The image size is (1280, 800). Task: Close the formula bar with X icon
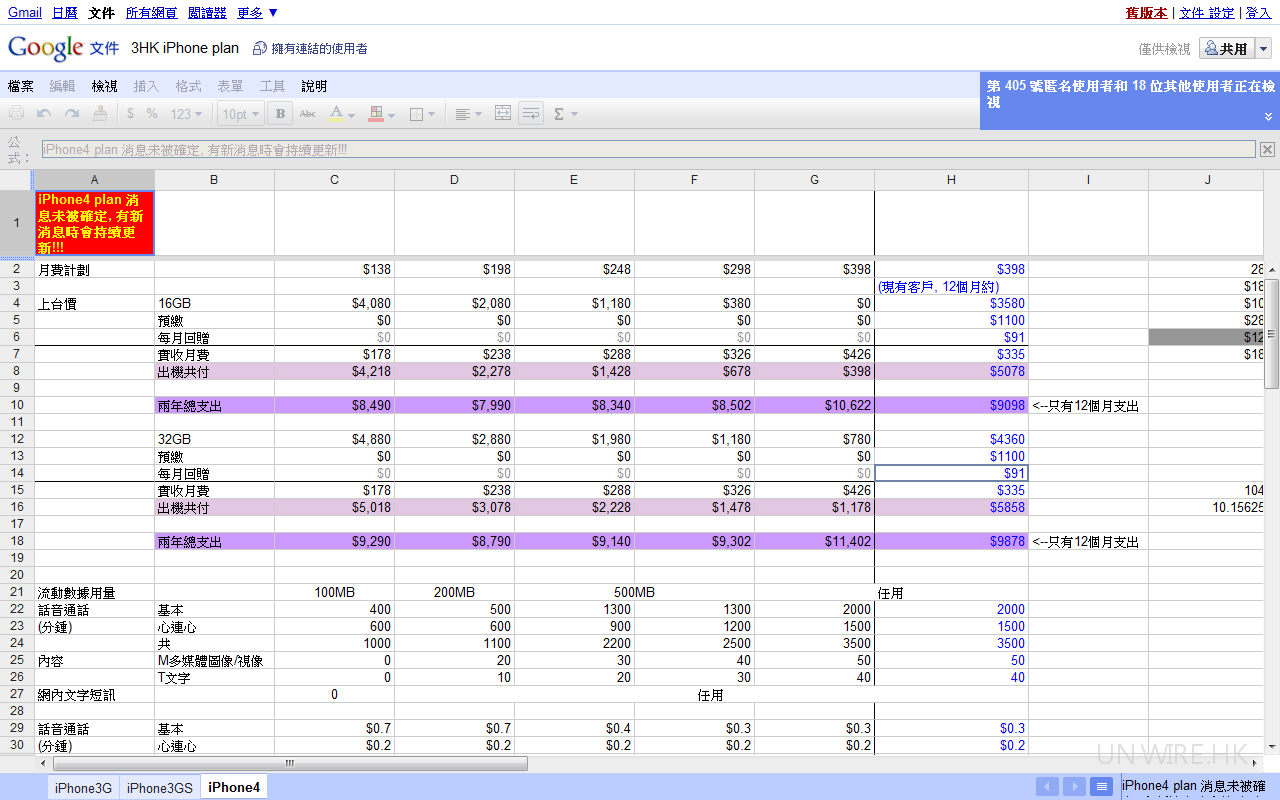pos(1267,149)
